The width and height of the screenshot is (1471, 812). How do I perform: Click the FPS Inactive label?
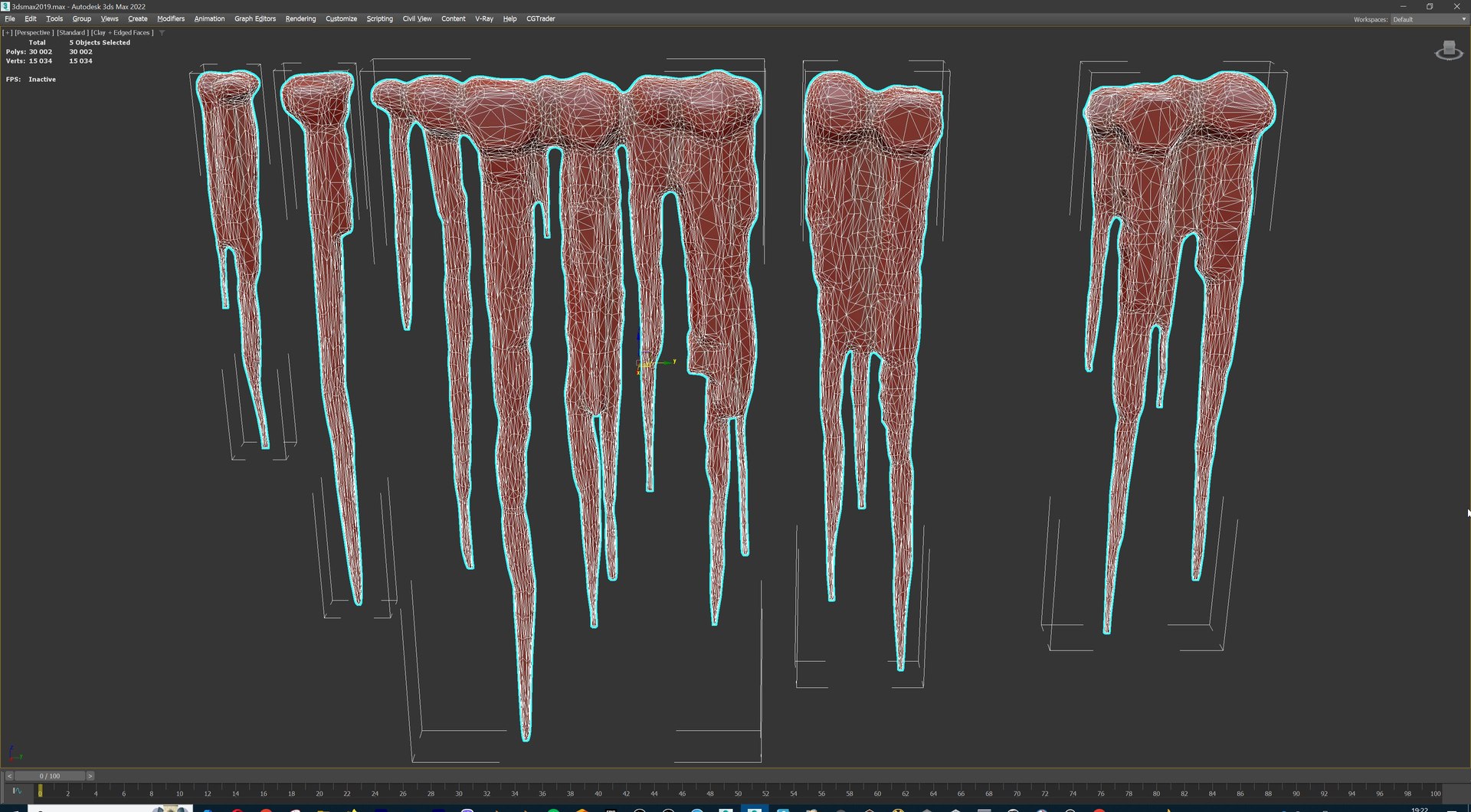31,80
